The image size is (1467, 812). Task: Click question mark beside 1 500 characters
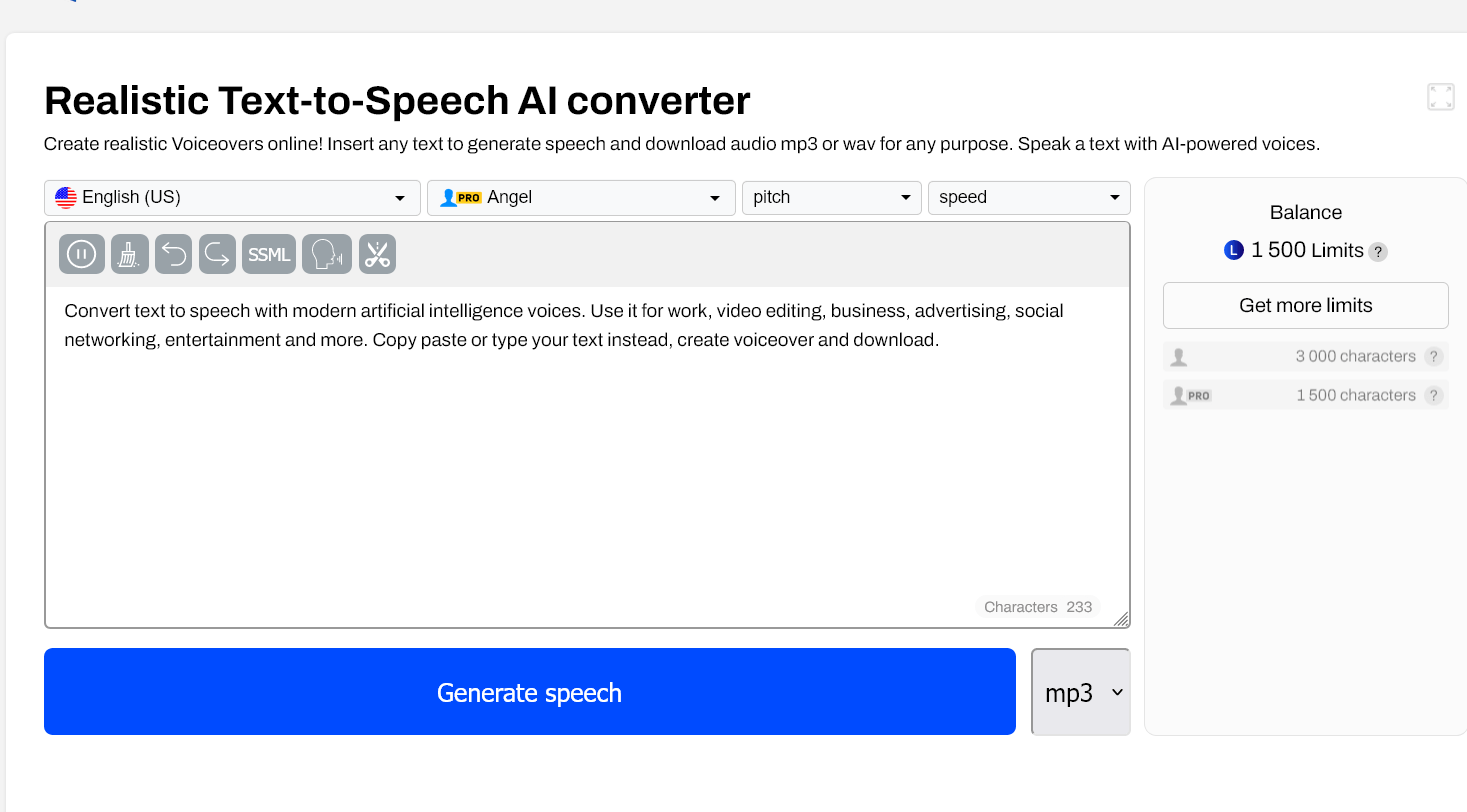(x=1434, y=396)
